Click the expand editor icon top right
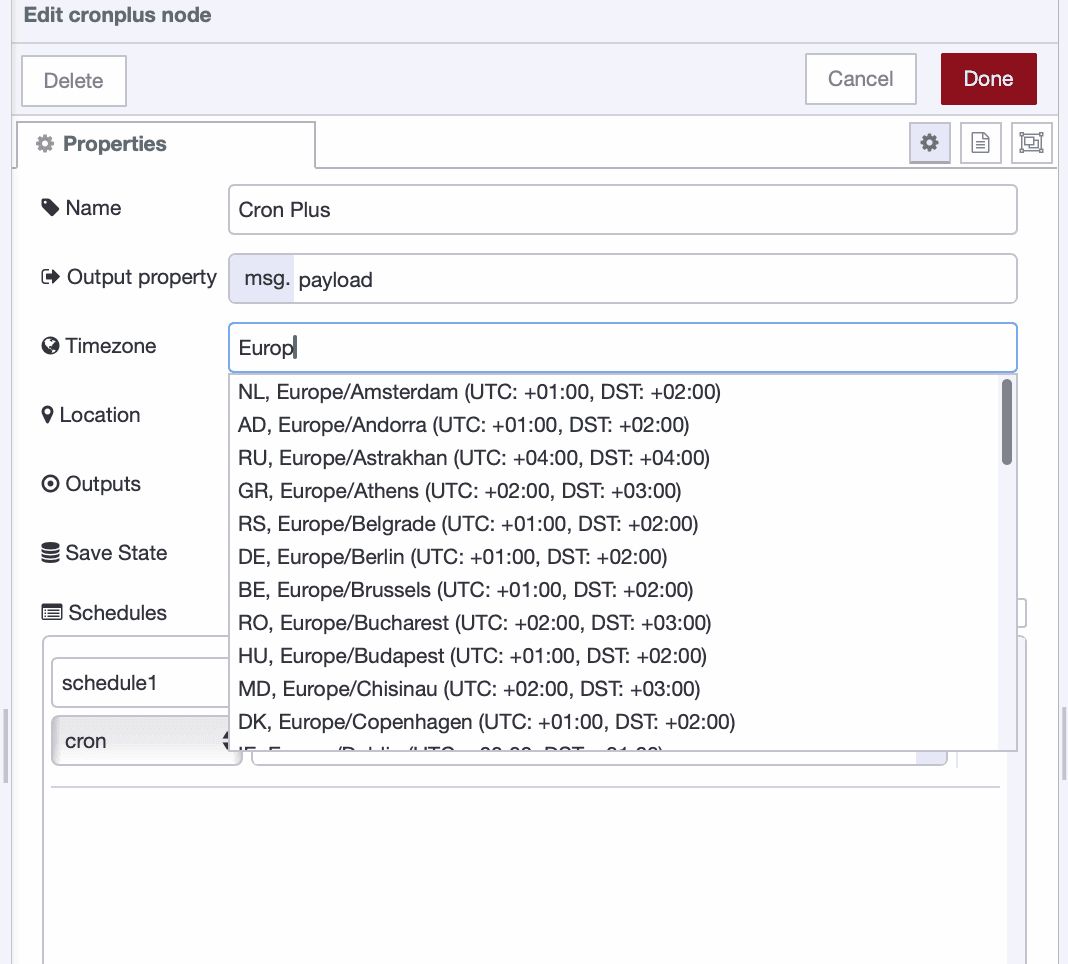The image size is (1068, 964). tap(1031, 142)
